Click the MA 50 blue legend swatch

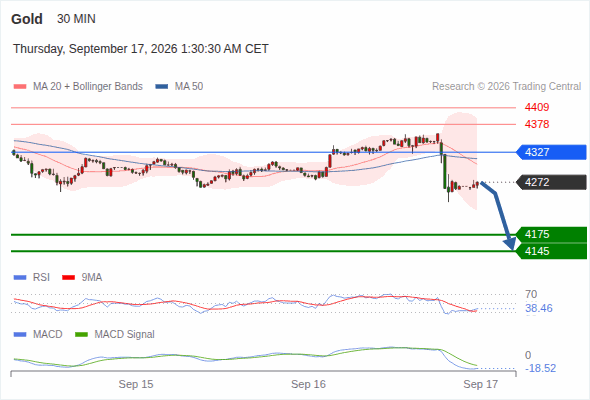(x=162, y=87)
